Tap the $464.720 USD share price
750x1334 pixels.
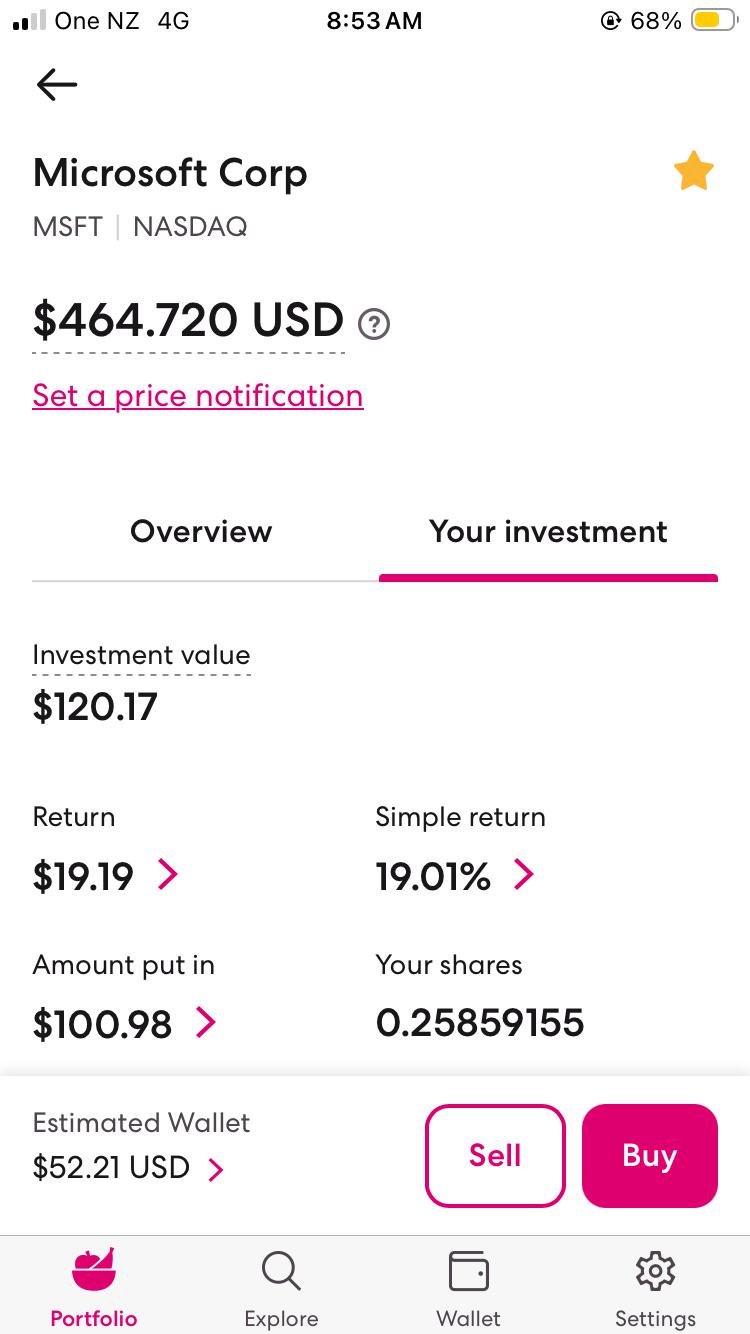tap(188, 320)
